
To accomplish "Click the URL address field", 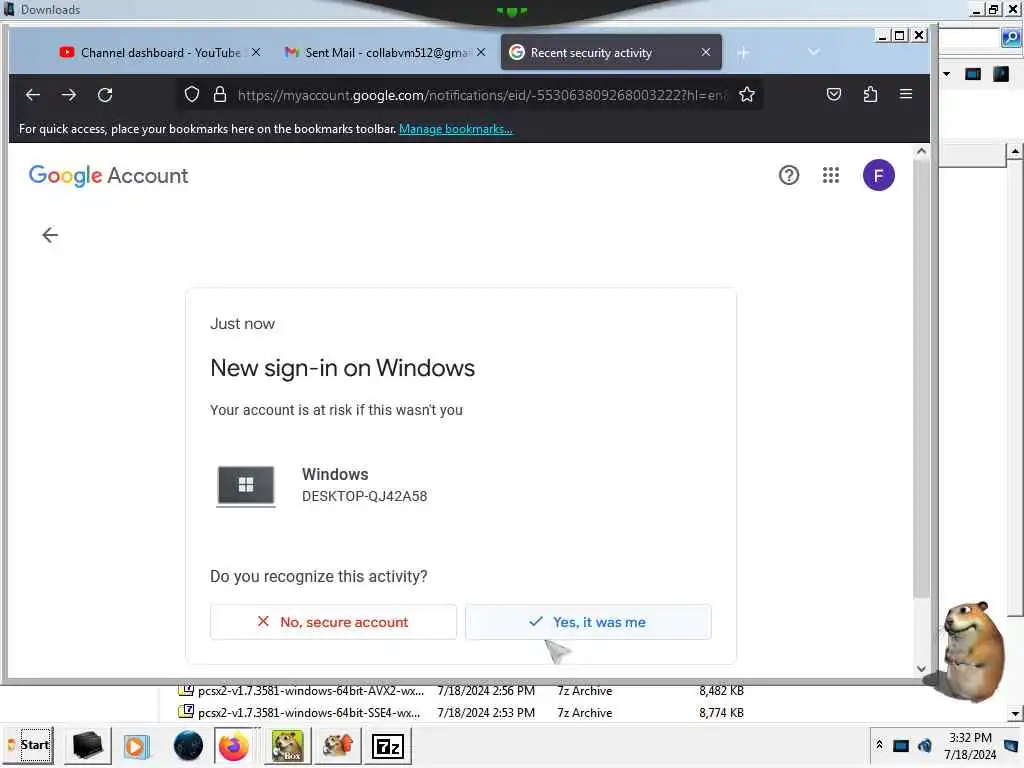I will click(481, 95).
